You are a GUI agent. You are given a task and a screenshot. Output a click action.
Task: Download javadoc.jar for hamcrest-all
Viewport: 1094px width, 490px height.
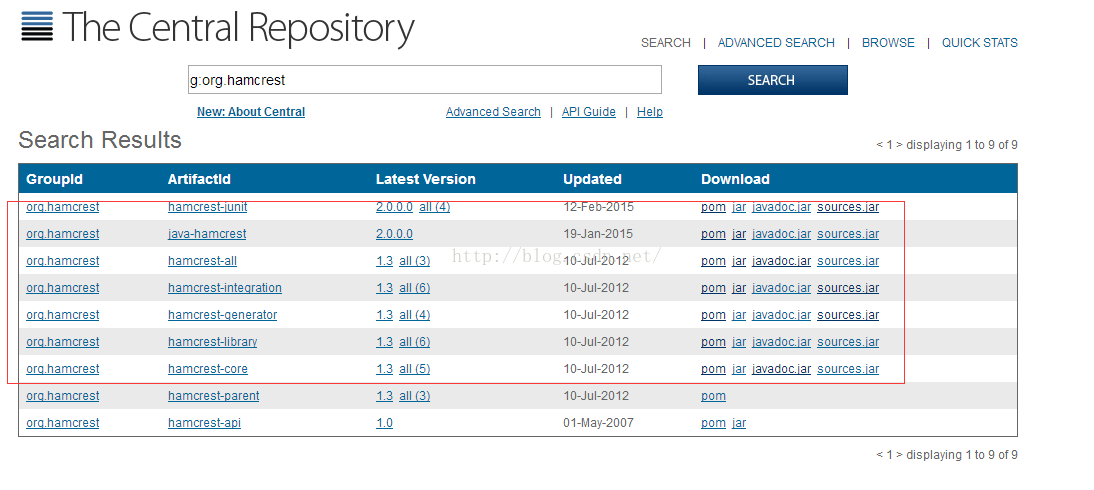[x=781, y=261]
